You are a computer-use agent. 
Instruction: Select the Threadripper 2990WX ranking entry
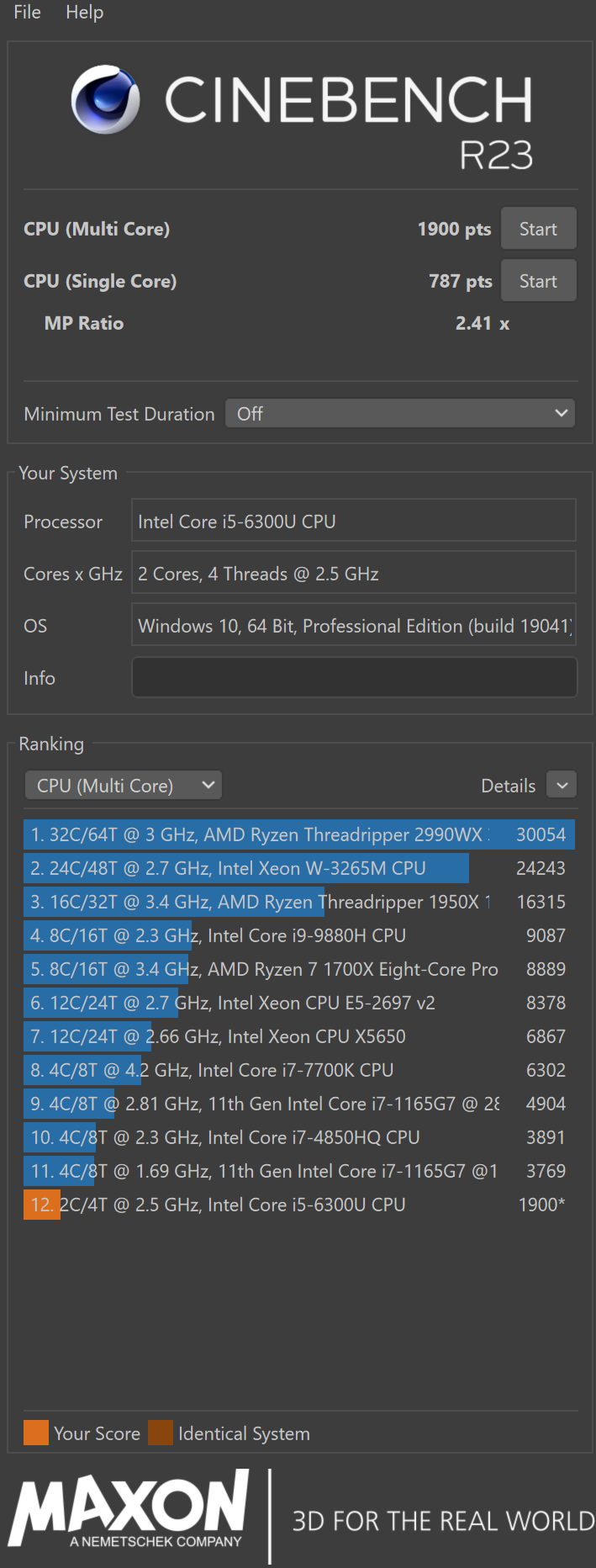(x=299, y=834)
